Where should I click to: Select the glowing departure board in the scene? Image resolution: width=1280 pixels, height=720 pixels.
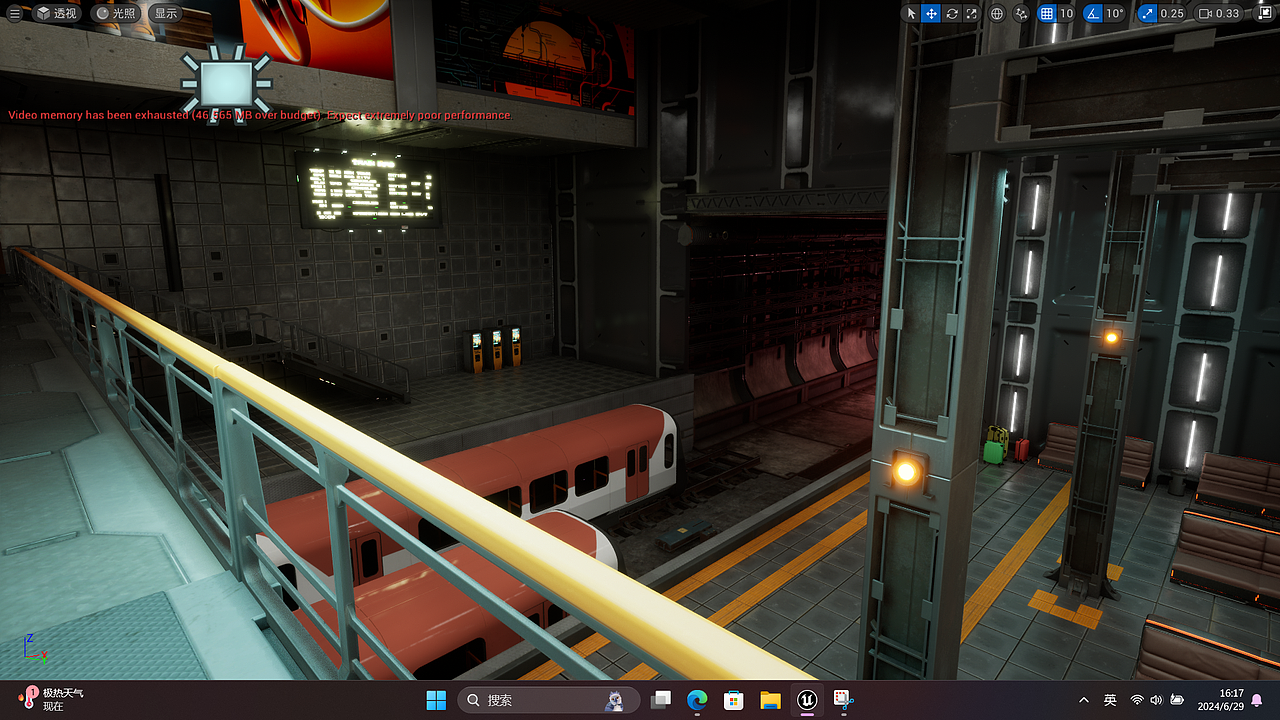[x=367, y=190]
